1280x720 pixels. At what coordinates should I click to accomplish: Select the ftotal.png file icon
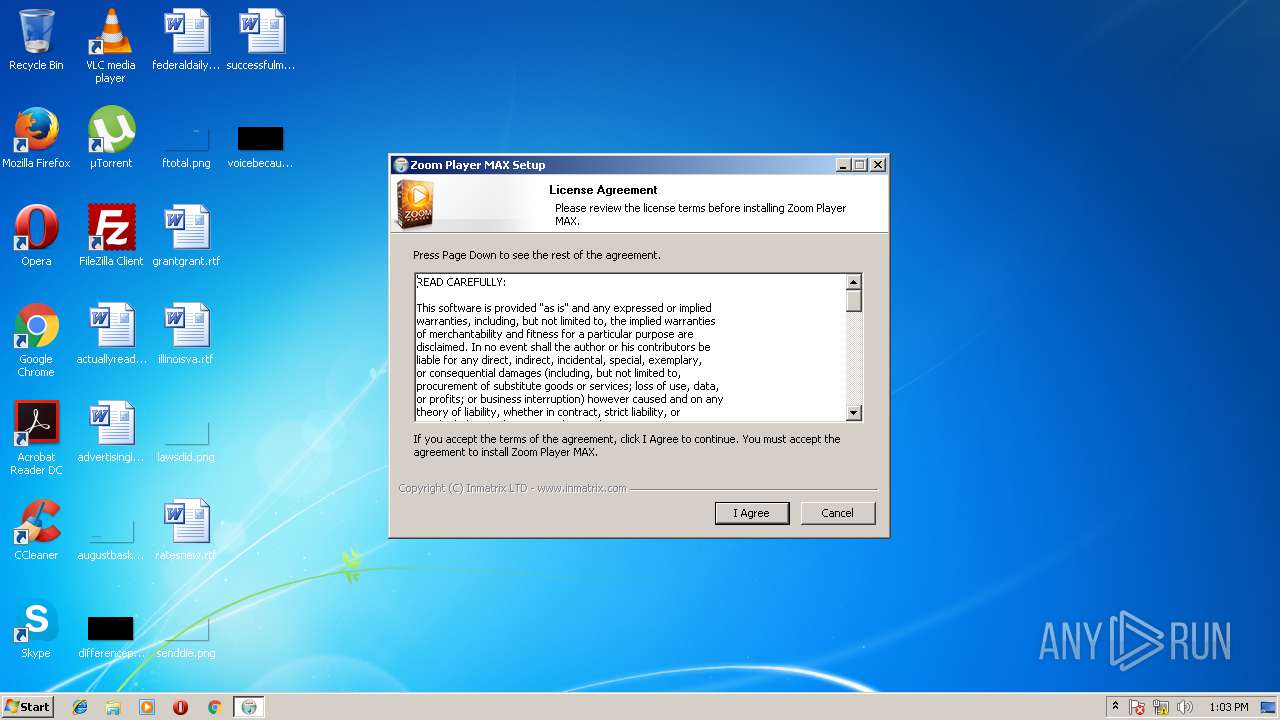tap(186, 145)
